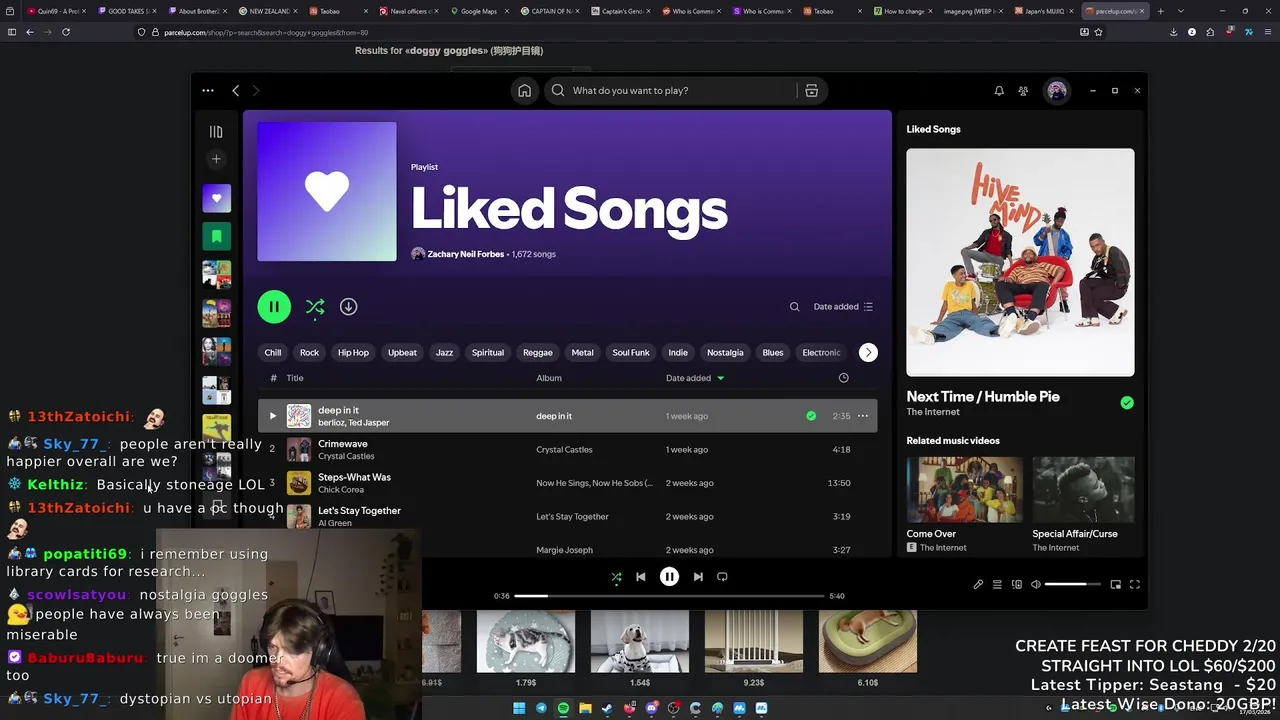This screenshot has height=720, width=1280.
Task: Filter by Upbeat chip
Action: (402, 352)
